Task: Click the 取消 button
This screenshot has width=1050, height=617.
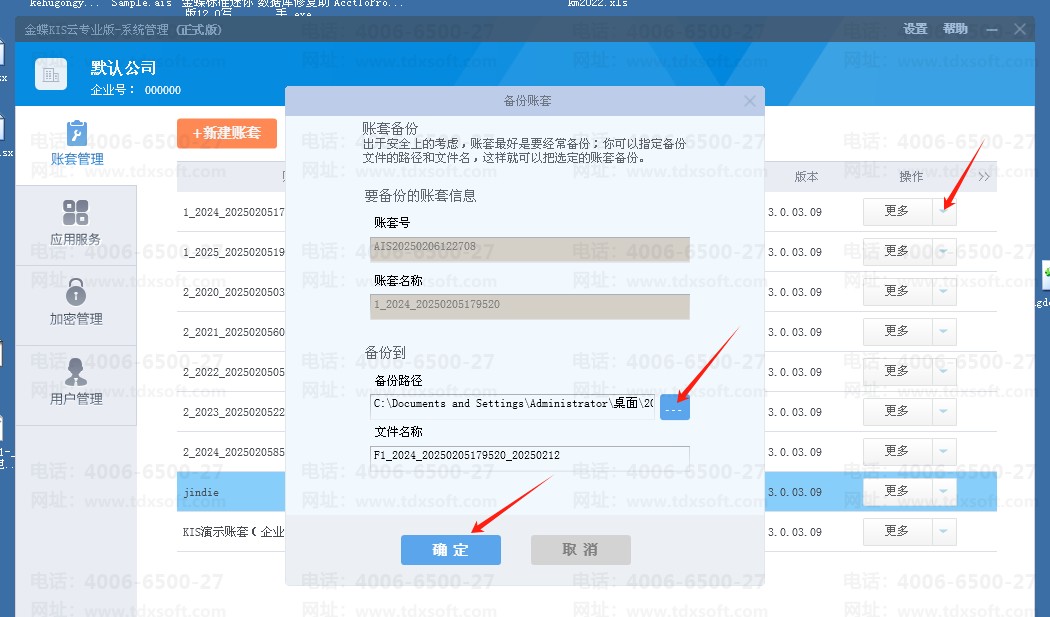Action: (x=581, y=549)
